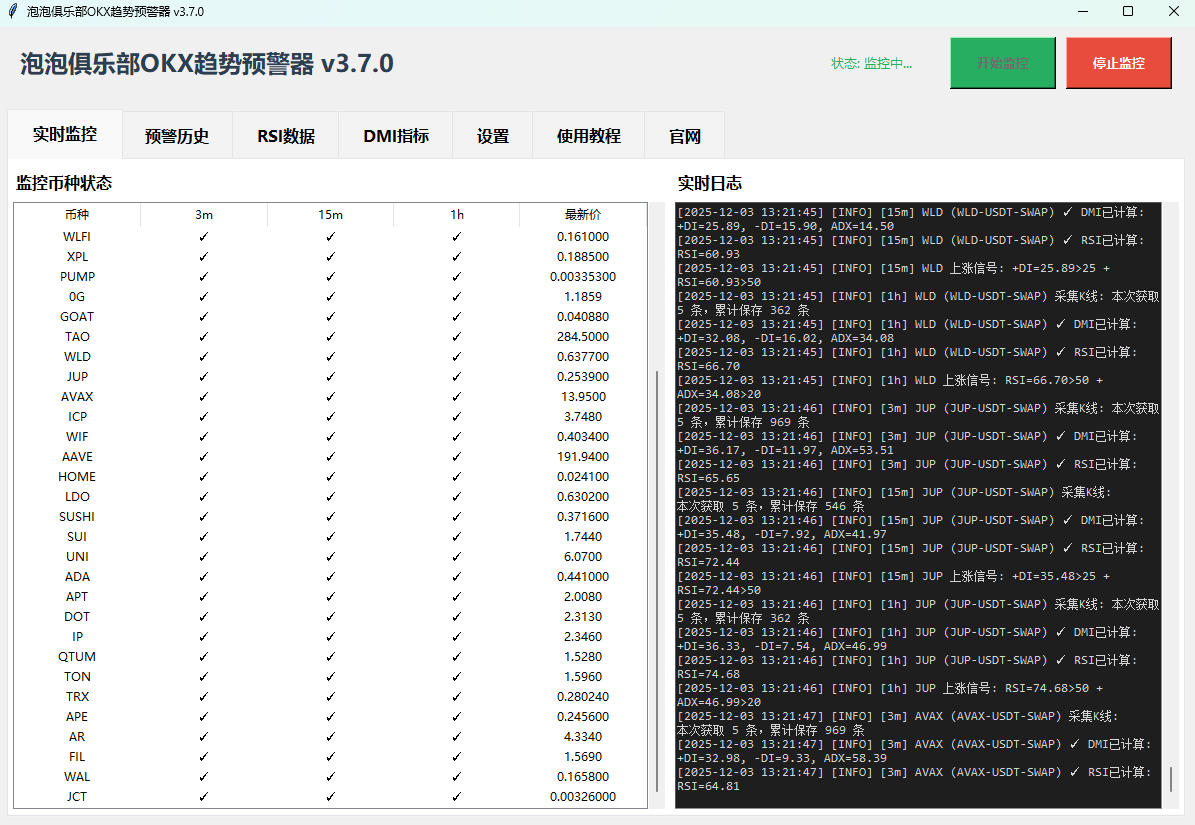Select the 官网 tab
1195x825 pixels.
click(x=684, y=136)
